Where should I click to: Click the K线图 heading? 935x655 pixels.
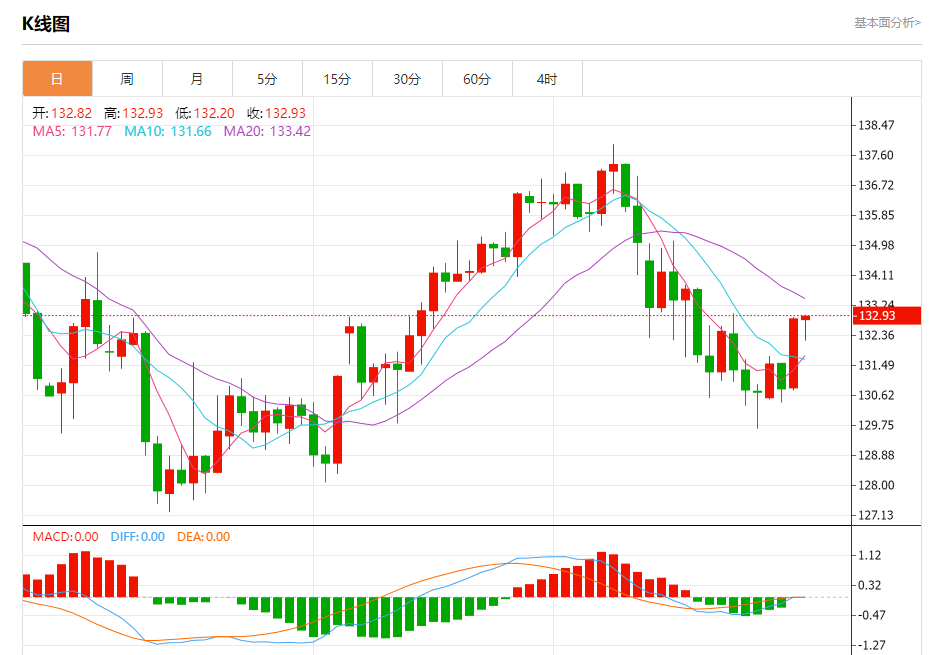coord(46,24)
